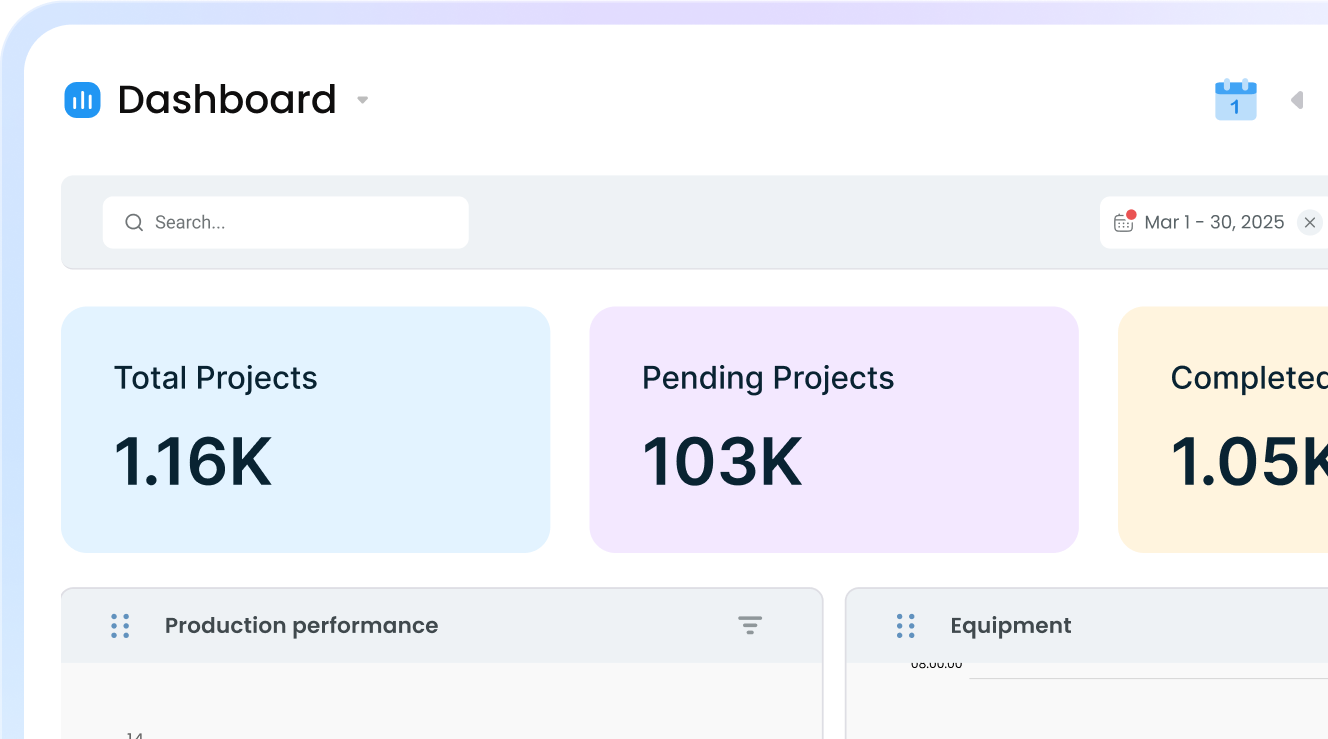
Task: Open the Completed projects card
Action: point(1223,430)
